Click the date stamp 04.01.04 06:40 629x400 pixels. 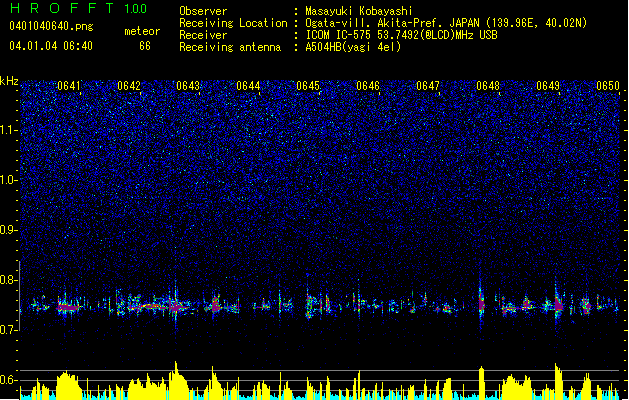[x=51, y=46]
